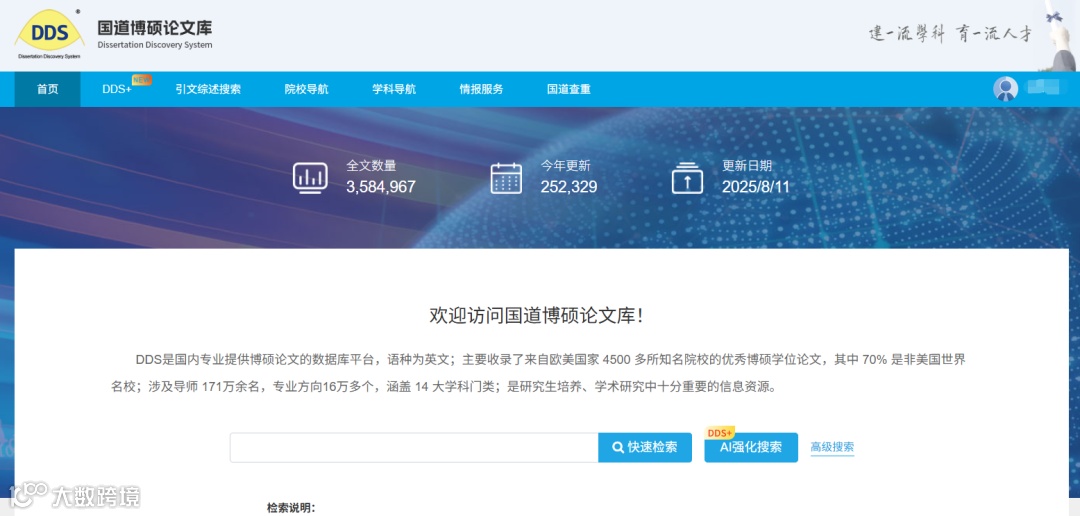Click the full-text count chart icon
This screenshot has width=1080, height=516.
[310, 178]
